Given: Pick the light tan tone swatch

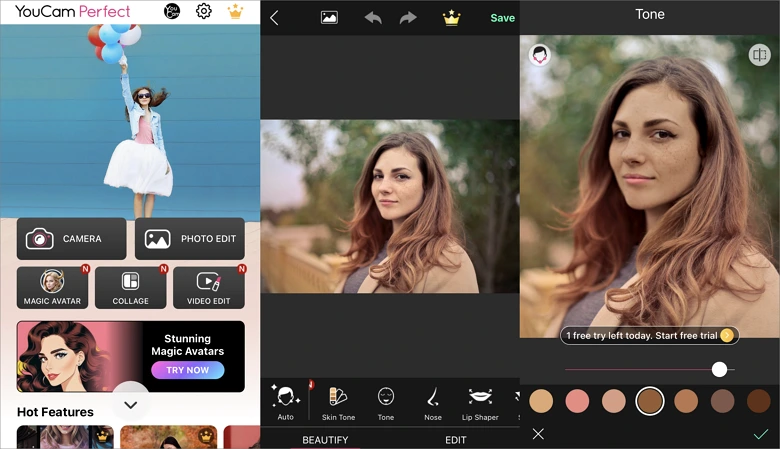Looking at the screenshot, I should coord(541,401).
